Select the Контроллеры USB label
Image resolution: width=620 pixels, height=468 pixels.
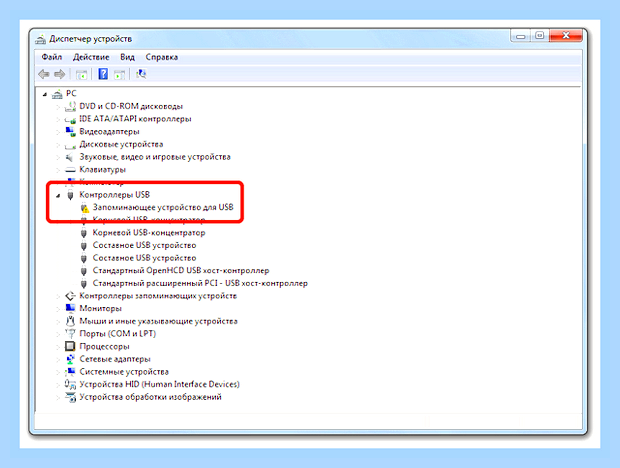click(115, 194)
